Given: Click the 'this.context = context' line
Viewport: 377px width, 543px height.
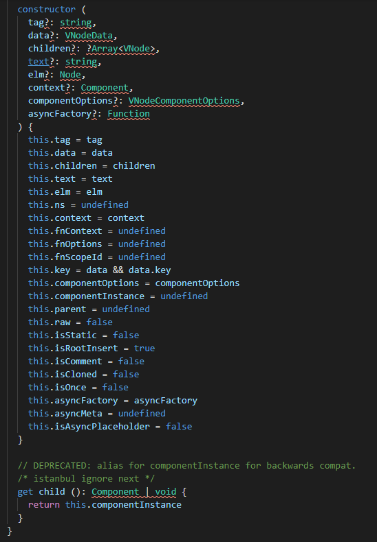Looking at the screenshot, I should tap(86, 218).
